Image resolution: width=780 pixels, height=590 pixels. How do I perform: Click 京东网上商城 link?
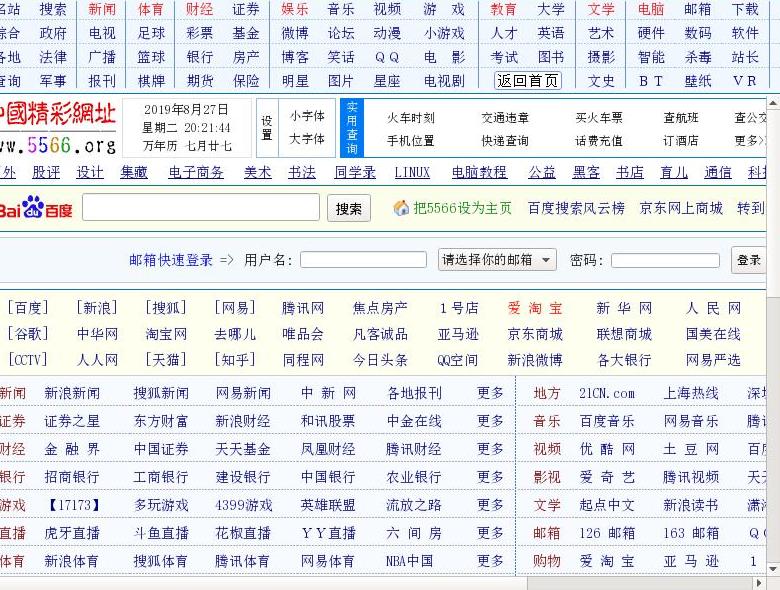(681, 208)
